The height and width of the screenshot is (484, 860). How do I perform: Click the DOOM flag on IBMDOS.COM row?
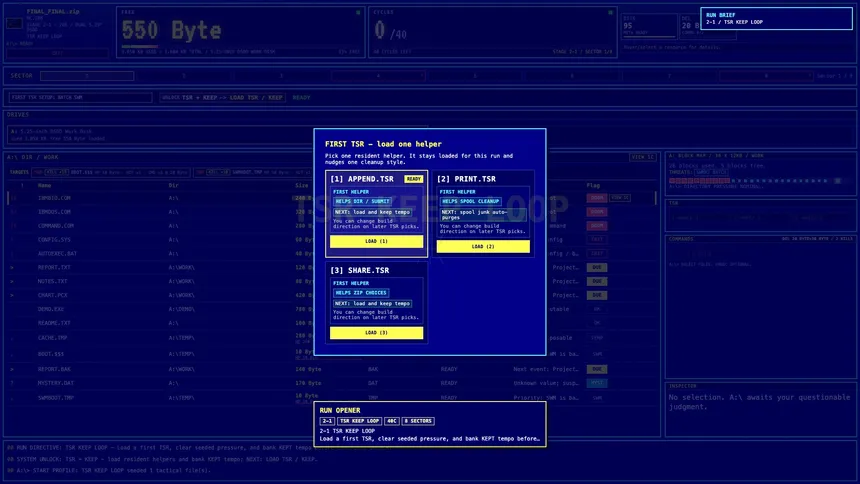(x=597, y=212)
